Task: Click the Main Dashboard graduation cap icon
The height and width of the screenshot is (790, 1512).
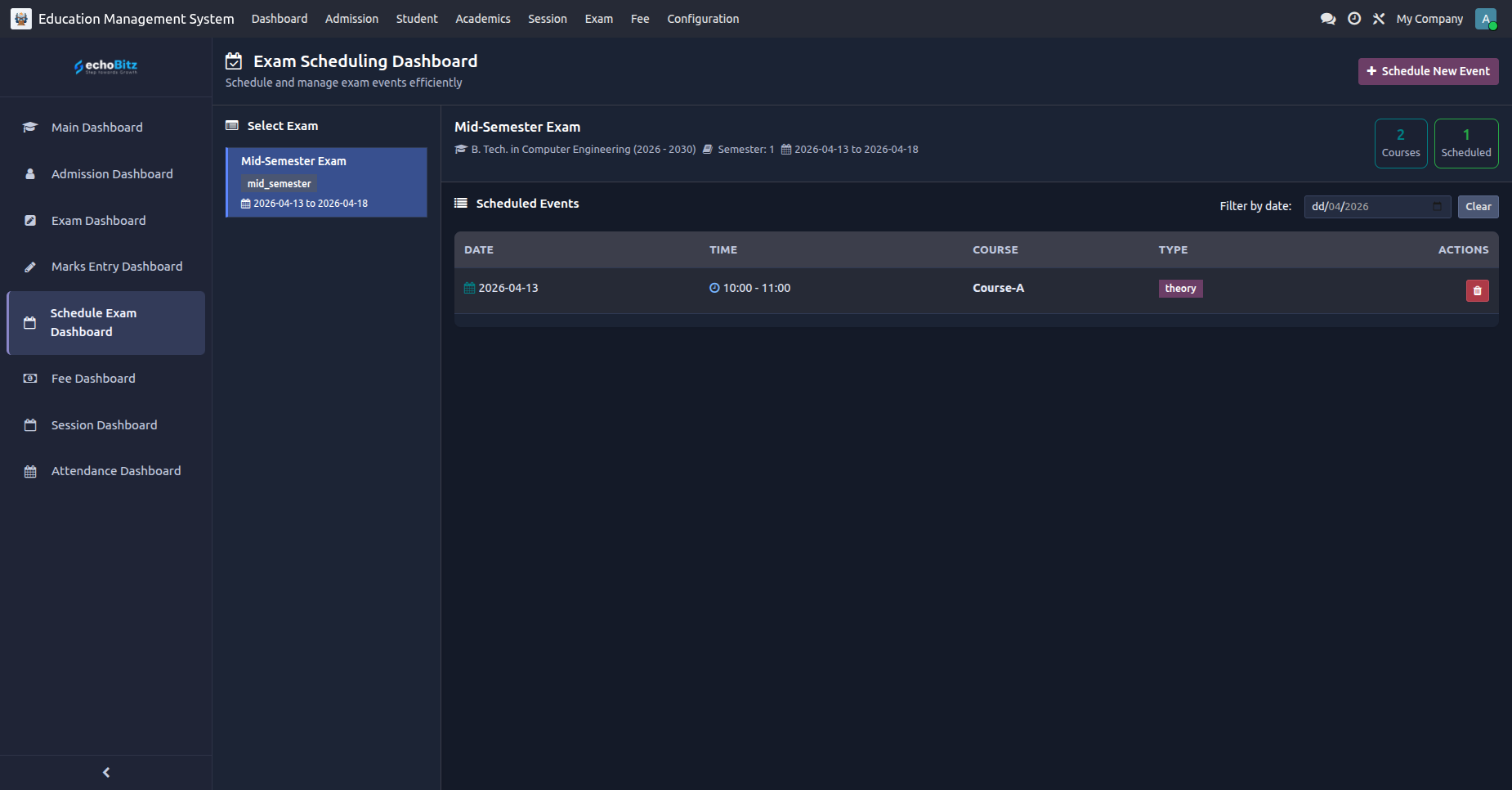Action: click(30, 128)
